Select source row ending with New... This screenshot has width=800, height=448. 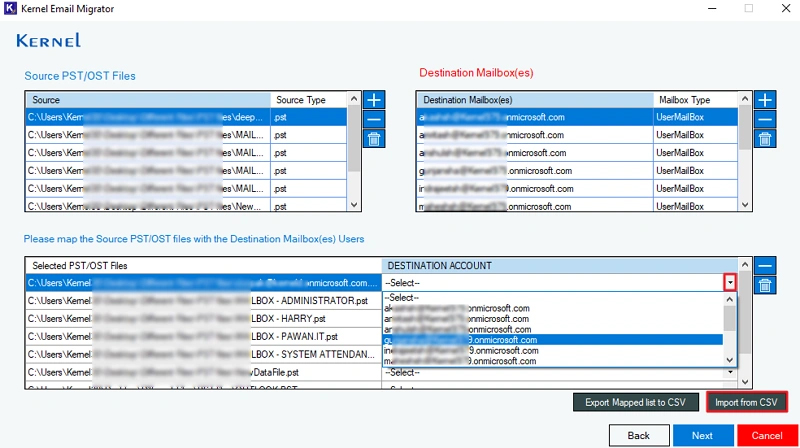[186, 206]
